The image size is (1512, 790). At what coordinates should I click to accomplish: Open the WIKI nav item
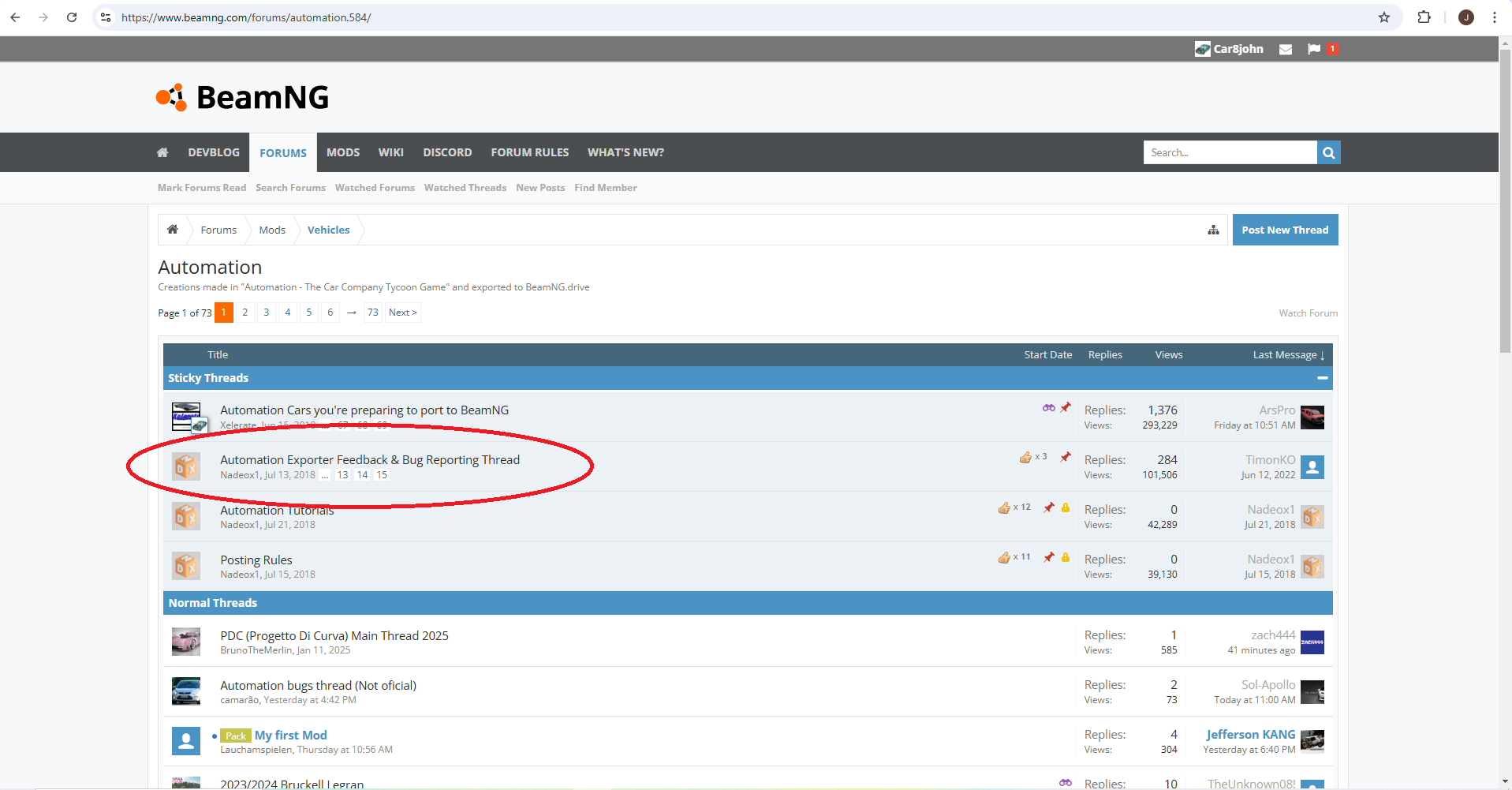coord(391,152)
